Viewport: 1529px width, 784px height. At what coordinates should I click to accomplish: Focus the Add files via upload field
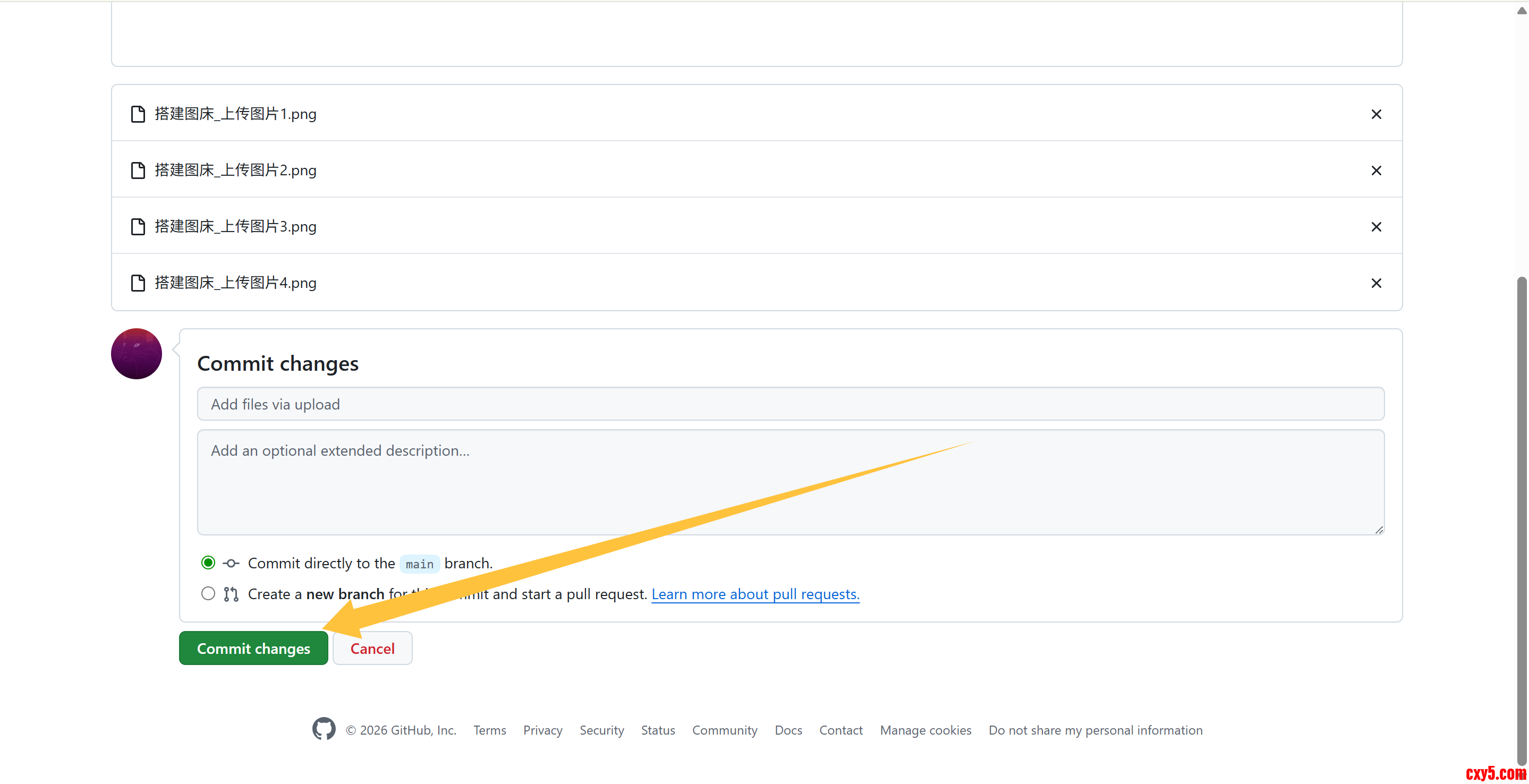pos(791,404)
